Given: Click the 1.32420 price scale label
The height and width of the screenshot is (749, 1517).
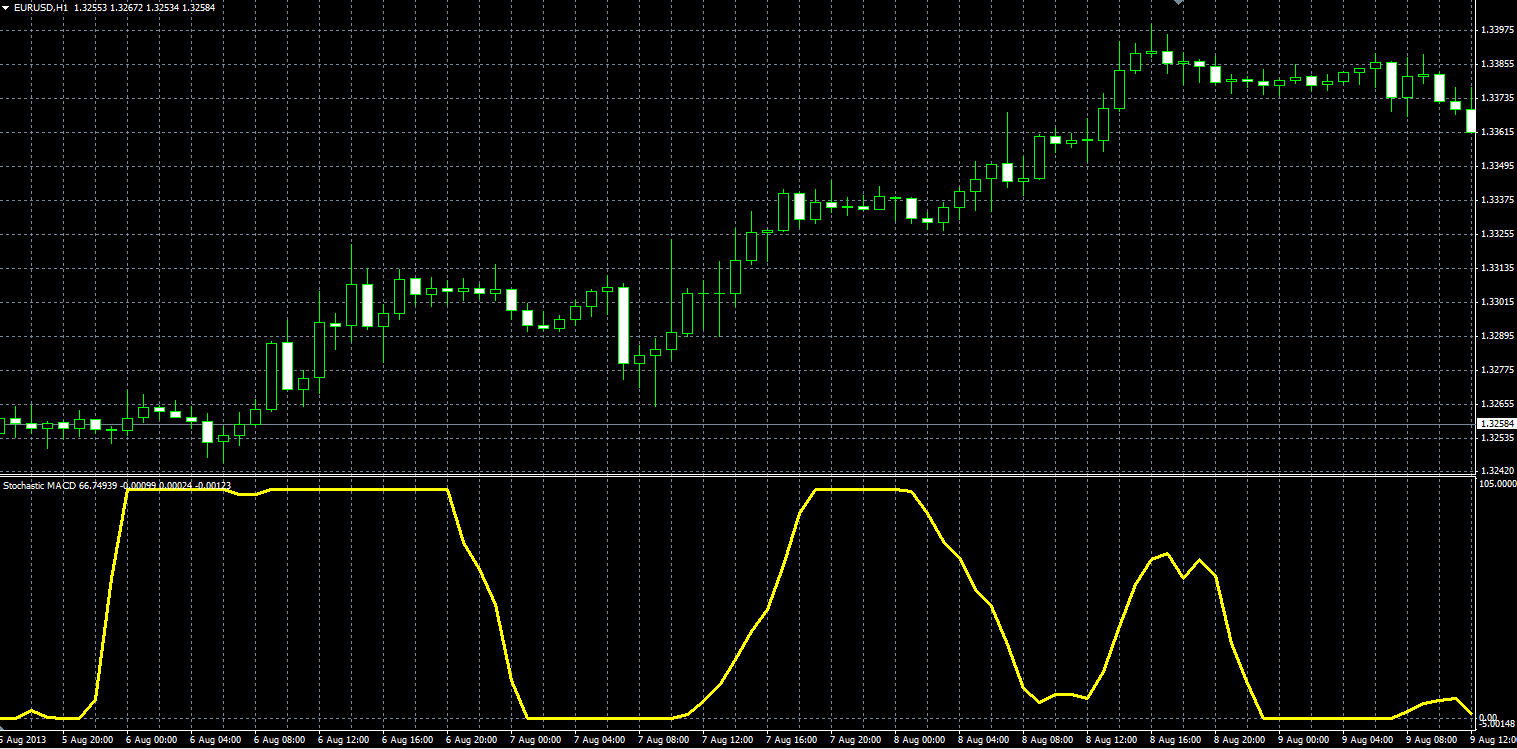Looking at the screenshot, I should 1496,470.
